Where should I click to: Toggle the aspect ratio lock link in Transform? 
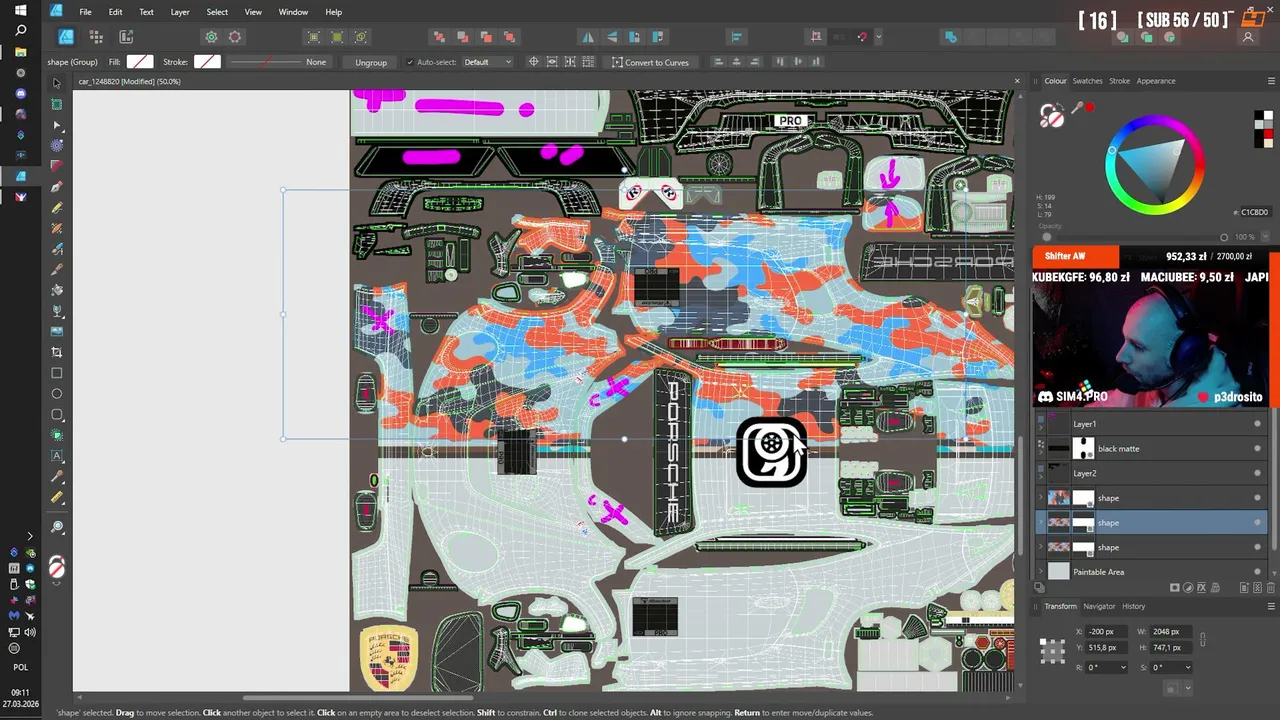[1202, 640]
